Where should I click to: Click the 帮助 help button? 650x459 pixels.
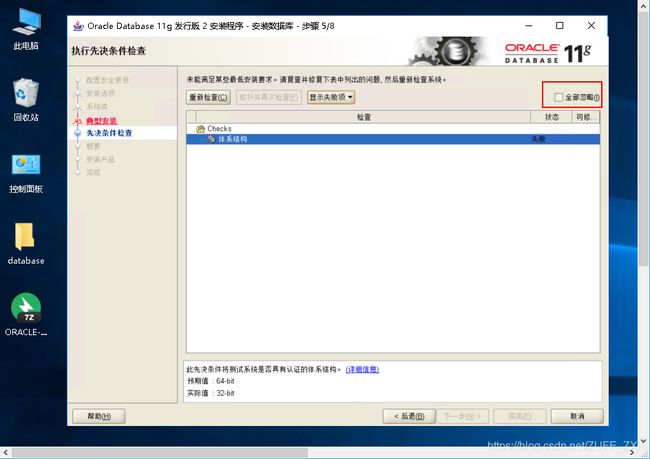pyautogui.click(x=99, y=416)
